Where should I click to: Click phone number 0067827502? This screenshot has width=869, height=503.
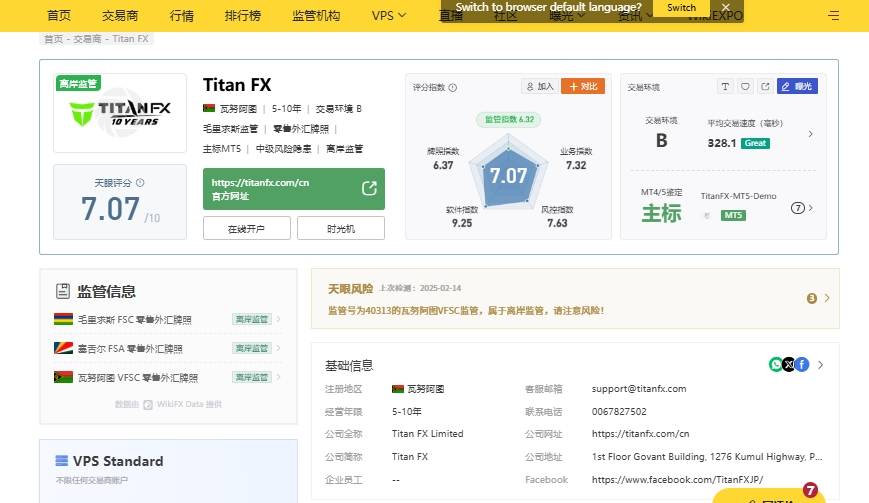coord(619,412)
